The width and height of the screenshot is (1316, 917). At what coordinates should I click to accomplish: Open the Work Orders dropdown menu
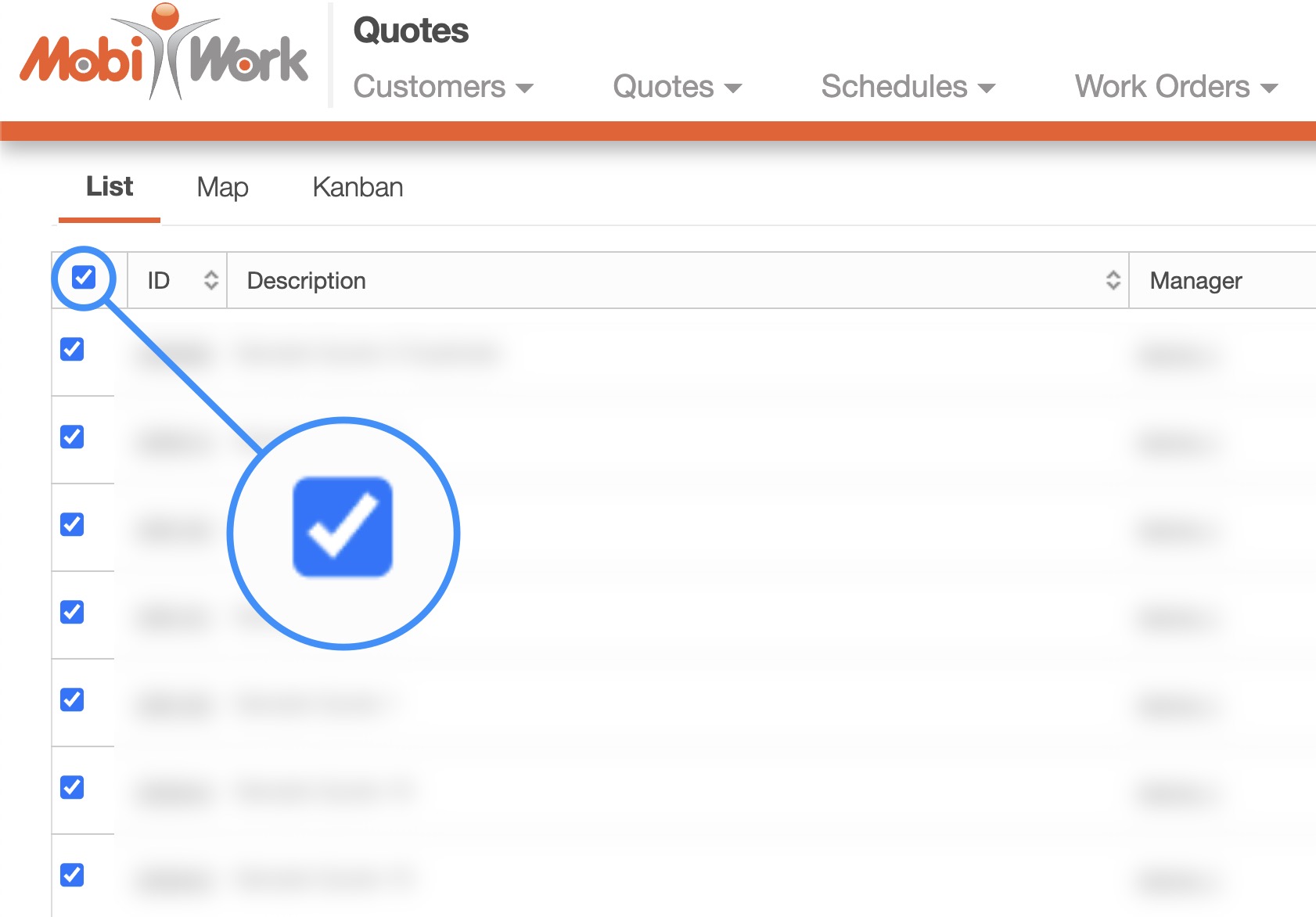click(x=1175, y=87)
